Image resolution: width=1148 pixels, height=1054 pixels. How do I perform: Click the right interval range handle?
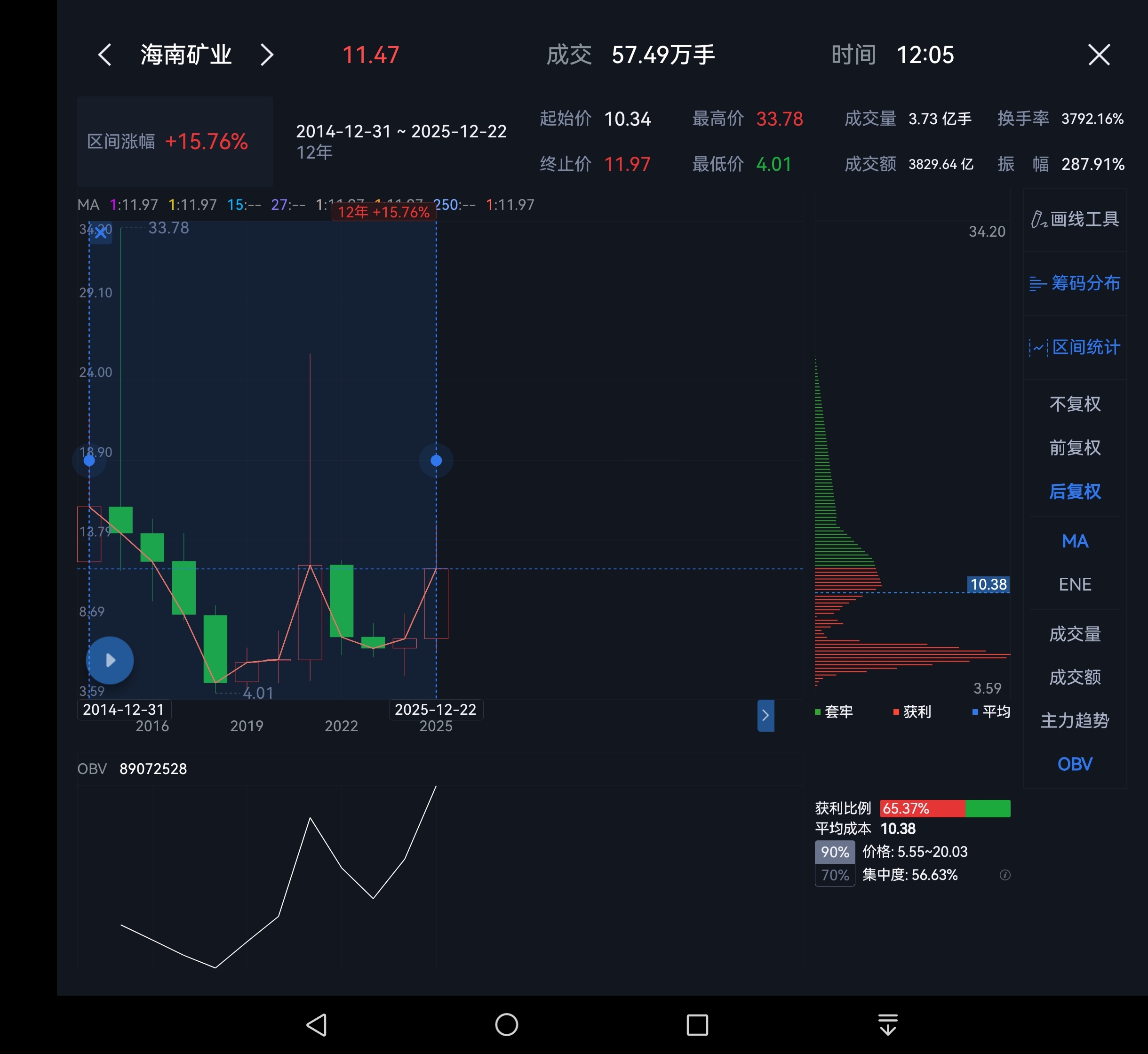point(436,461)
